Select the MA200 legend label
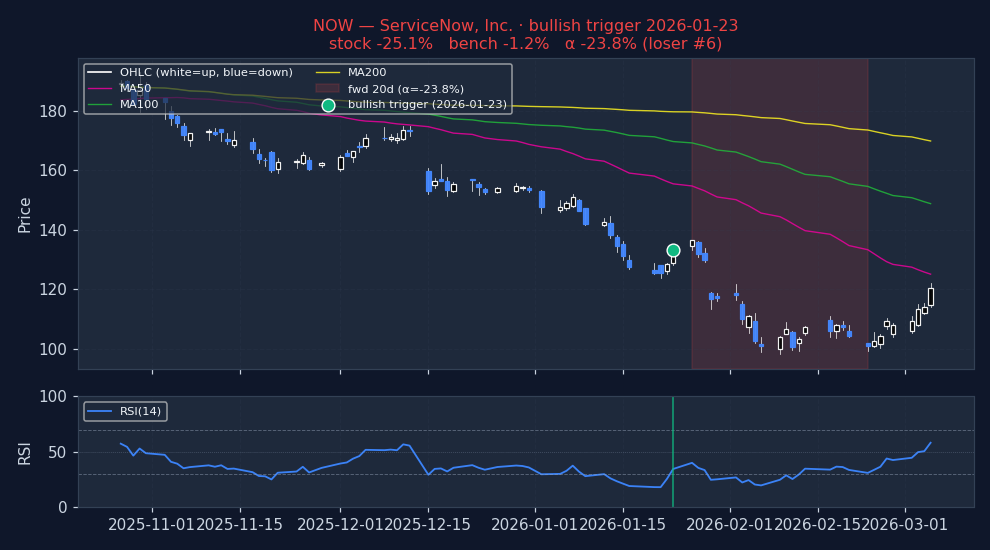990x550 pixels. click(x=367, y=72)
